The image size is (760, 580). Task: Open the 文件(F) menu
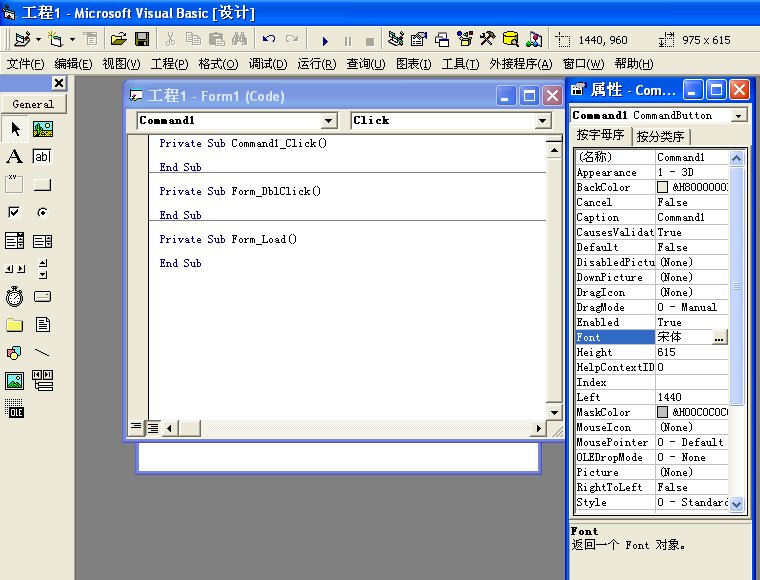[x=25, y=64]
